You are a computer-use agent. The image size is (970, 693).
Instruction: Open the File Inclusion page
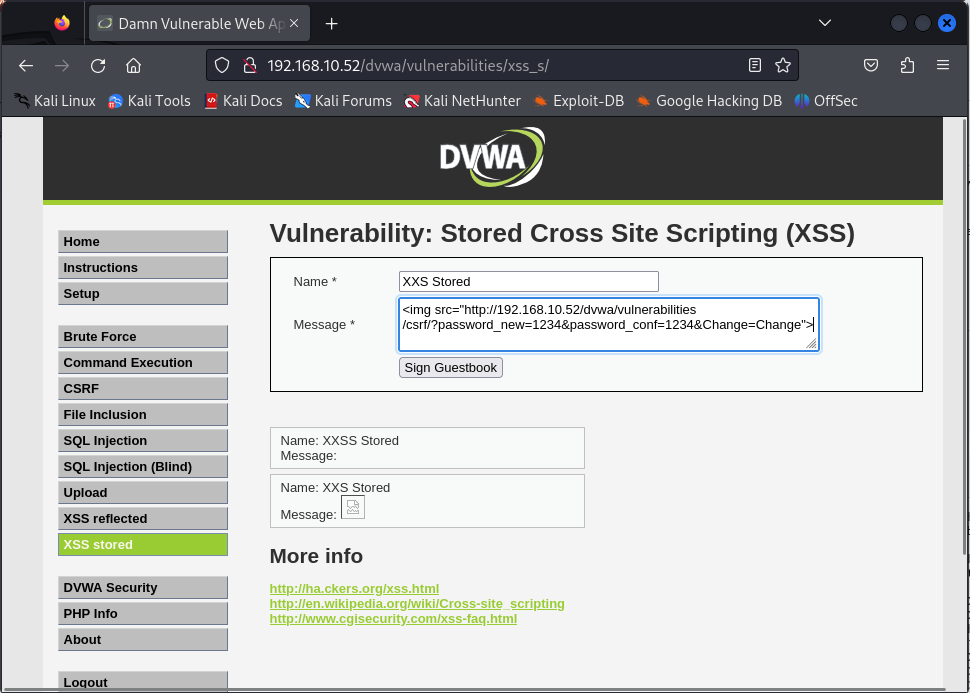pos(143,415)
